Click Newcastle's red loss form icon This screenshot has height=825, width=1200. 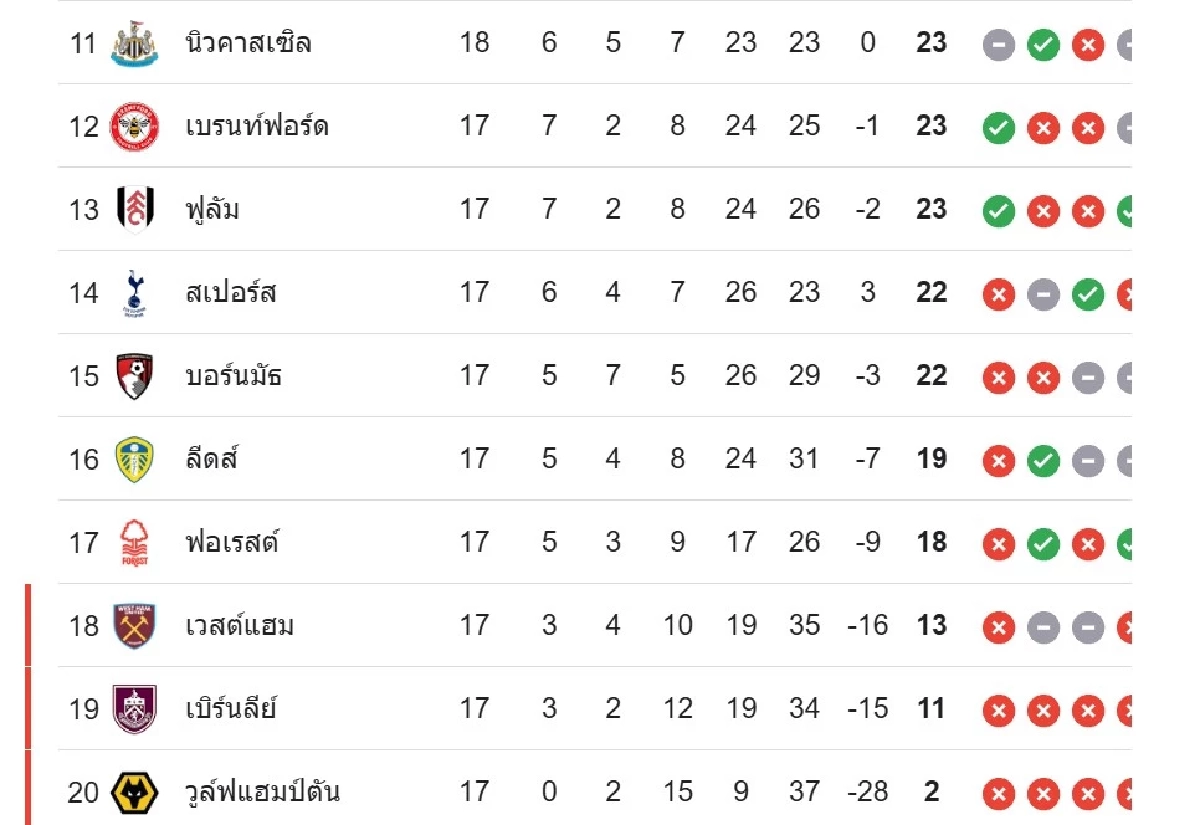click(1088, 45)
